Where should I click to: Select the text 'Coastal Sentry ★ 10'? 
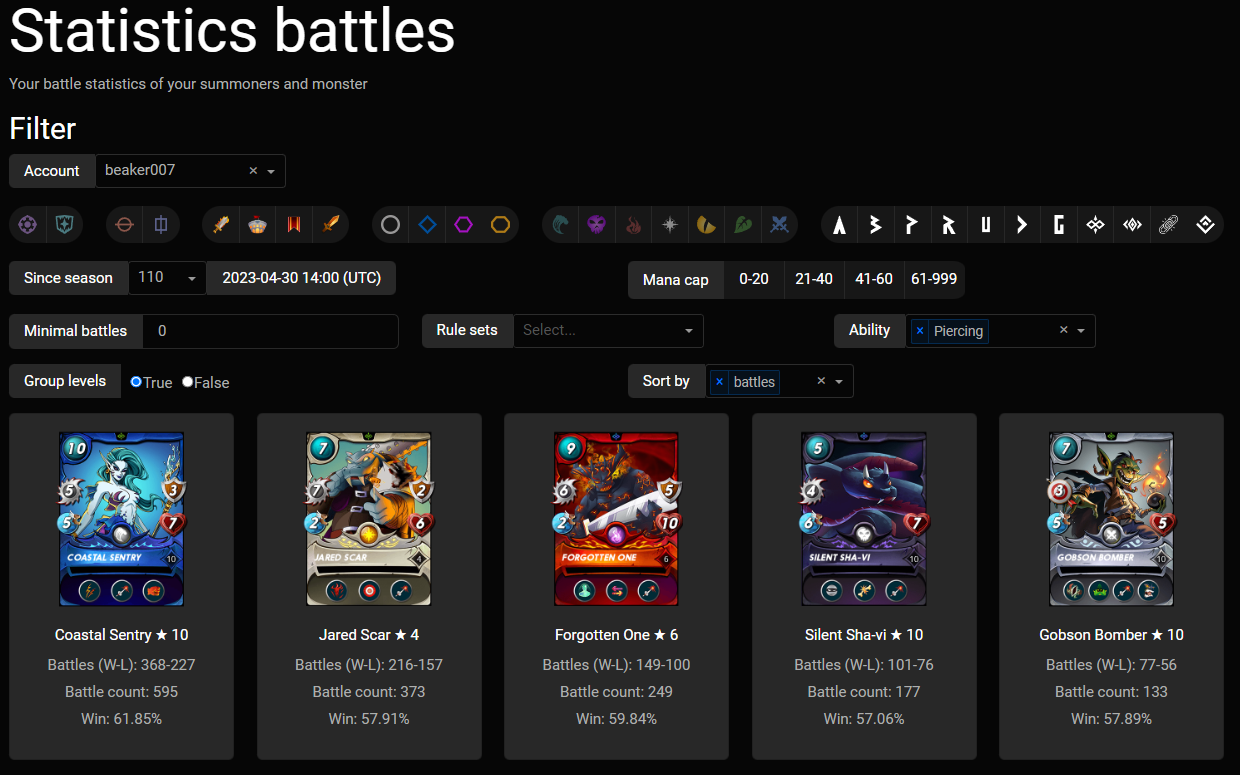point(121,635)
